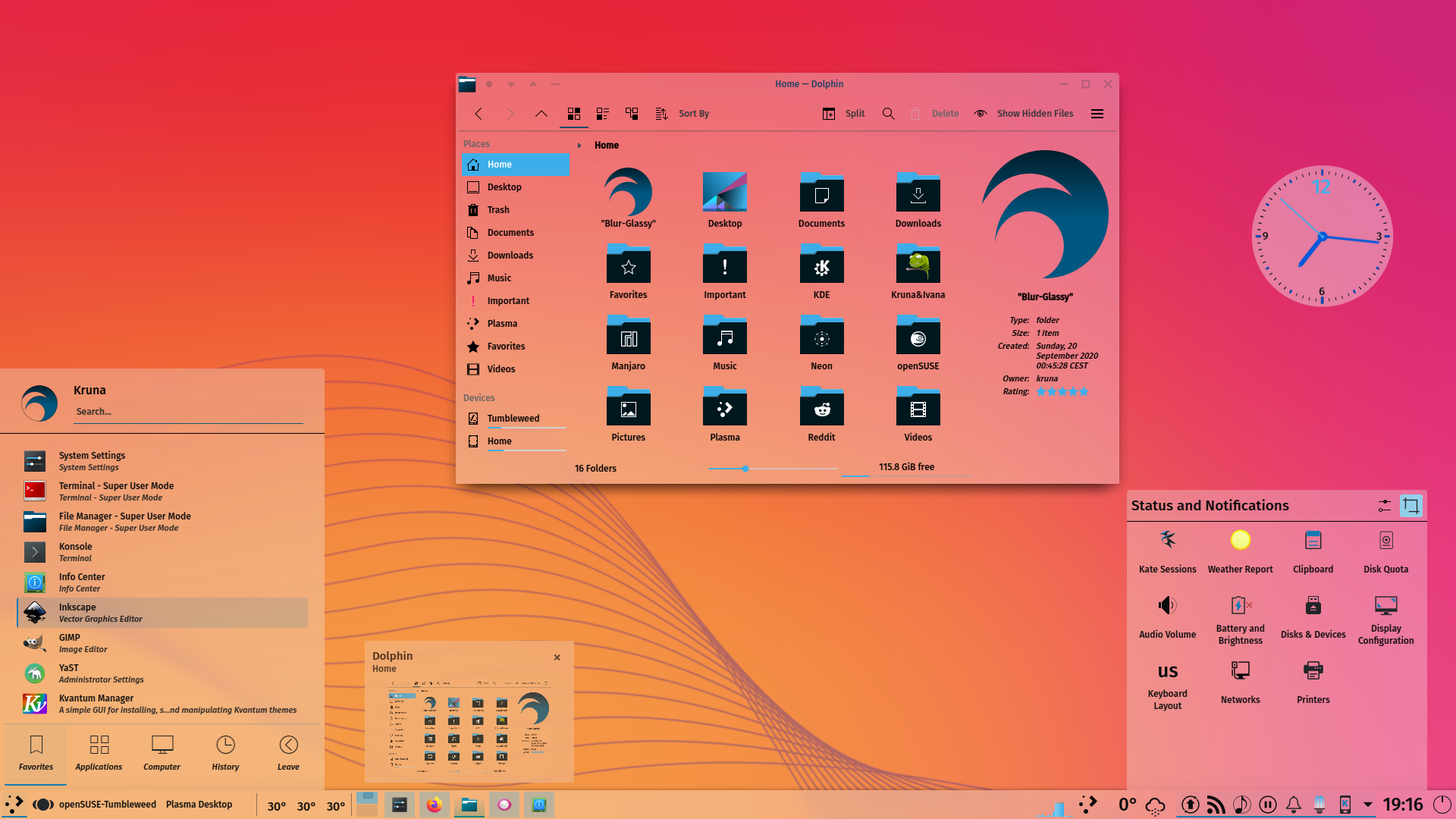This screenshot has height=819, width=1456.
Task: Open Networks applet
Action: (x=1241, y=682)
